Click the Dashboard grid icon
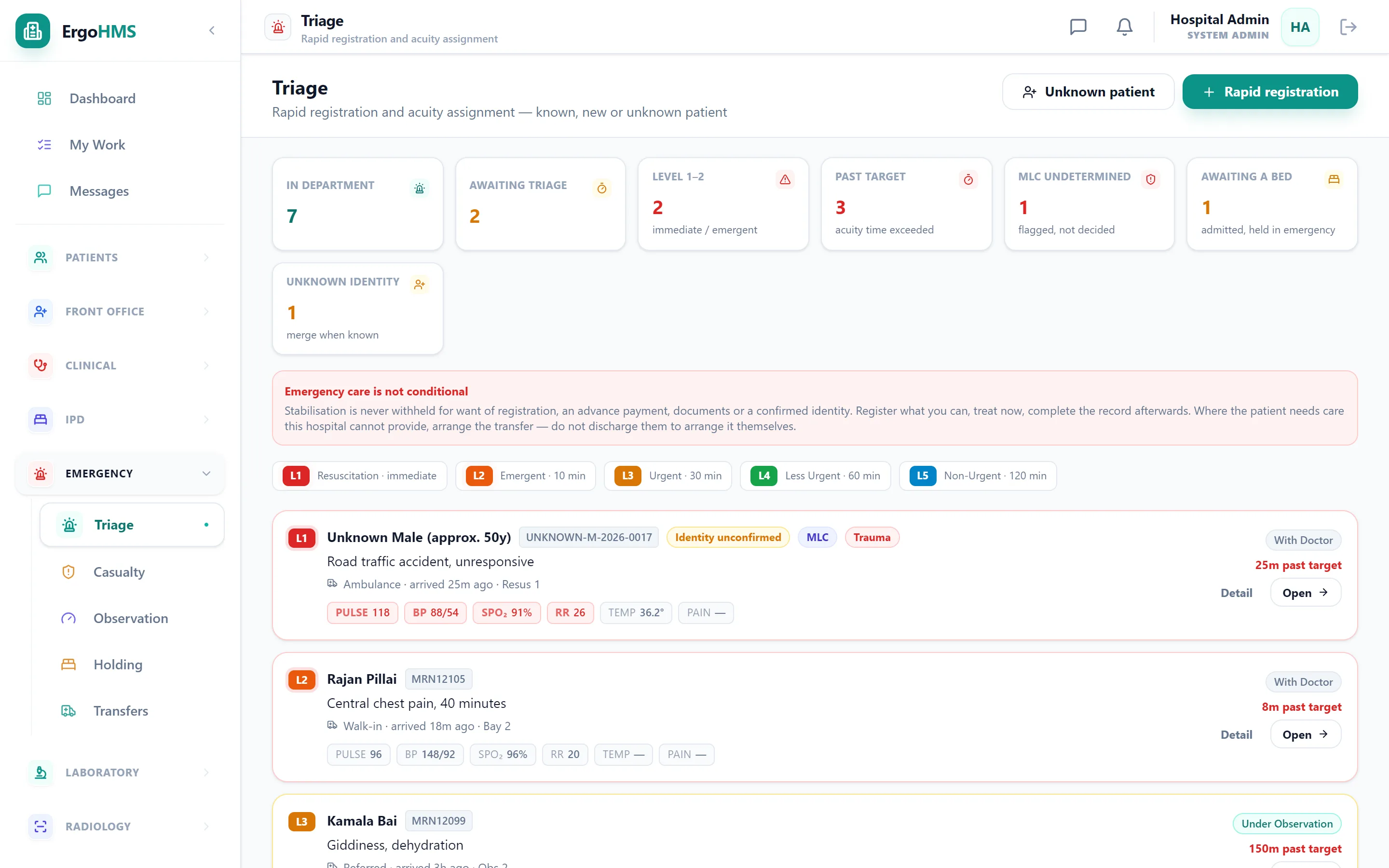The height and width of the screenshot is (868, 1389). [44, 98]
